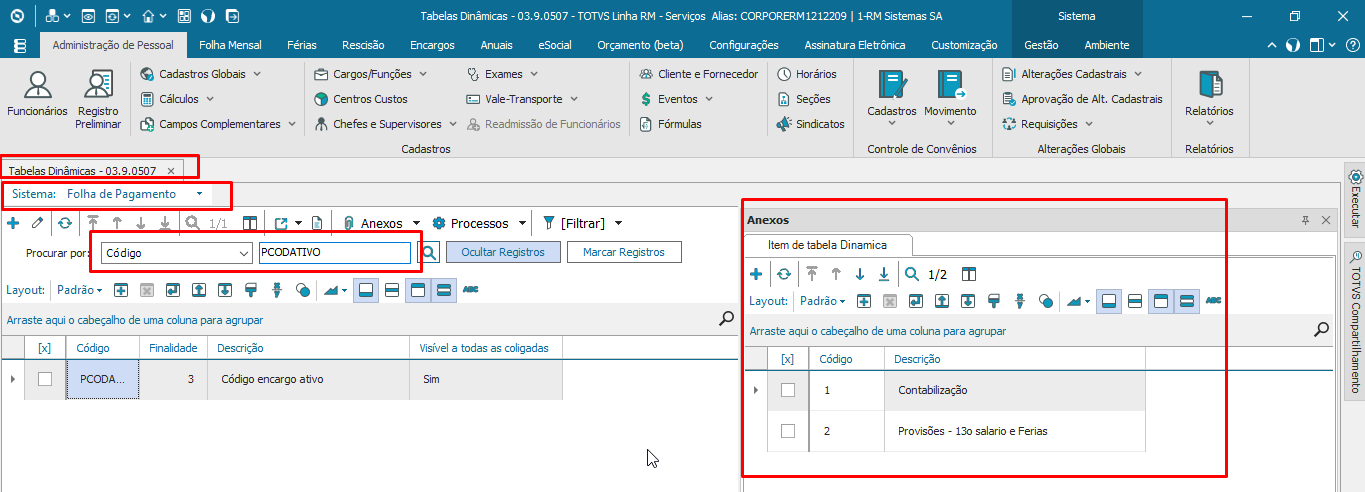Viewport: 1365px width, 492px height.
Task: Open the Procurar por Código combo box
Action: [176, 253]
